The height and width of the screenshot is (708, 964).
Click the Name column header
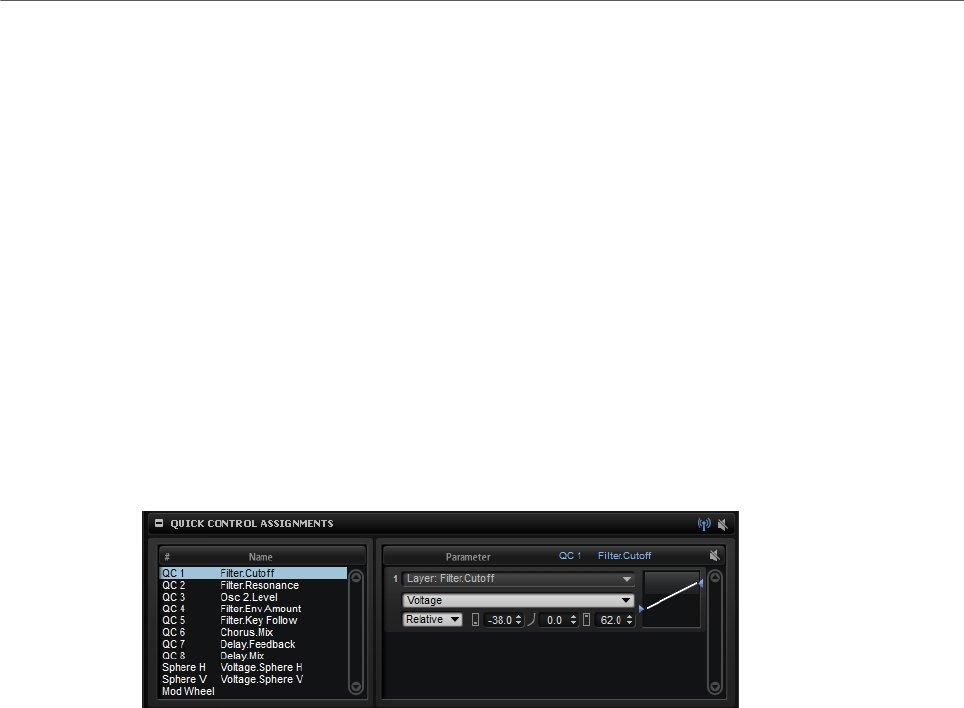click(x=261, y=557)
